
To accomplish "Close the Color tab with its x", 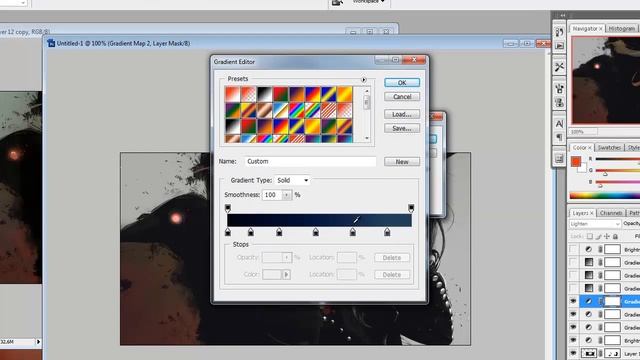I will 589,147.
